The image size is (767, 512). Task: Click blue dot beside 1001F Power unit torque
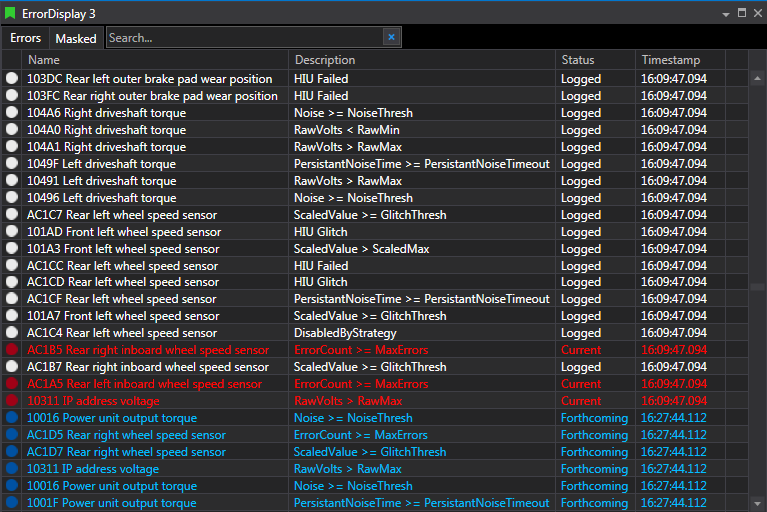(12, 503)
